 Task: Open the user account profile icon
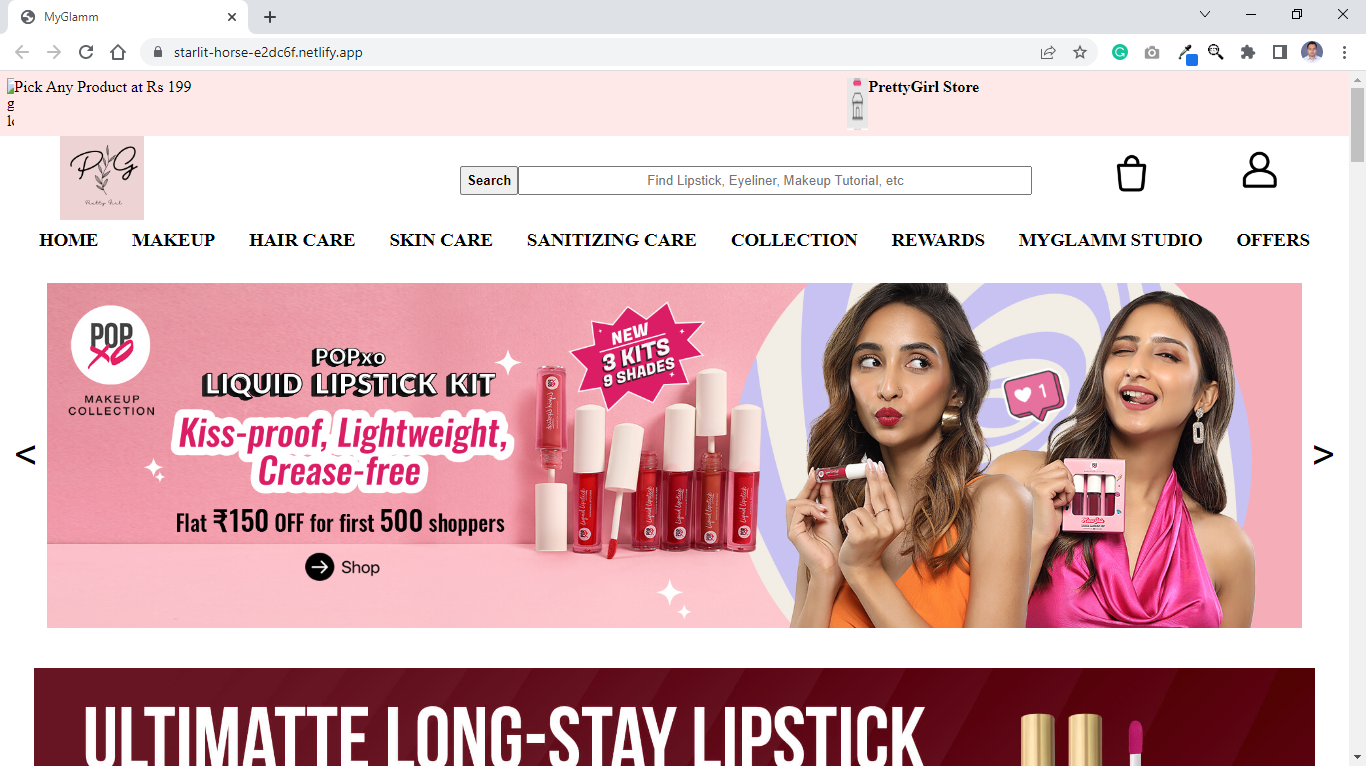pyautogui.click(x=1260, y=170)
